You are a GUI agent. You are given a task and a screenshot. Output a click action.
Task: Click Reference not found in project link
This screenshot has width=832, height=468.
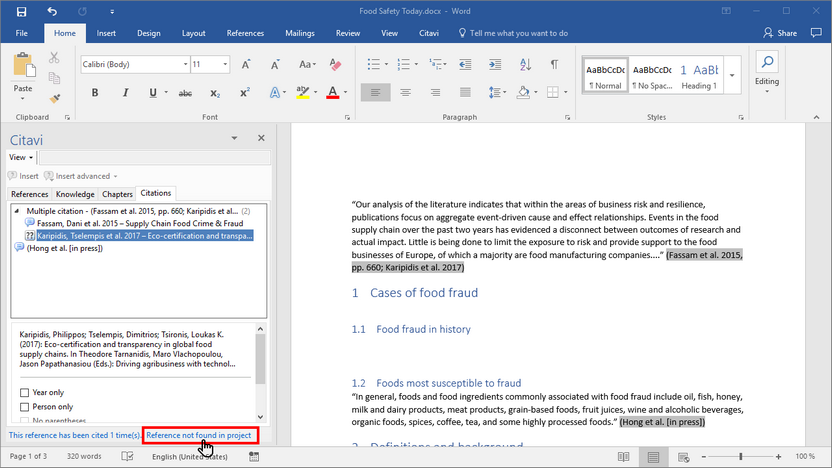click(198, 435)
